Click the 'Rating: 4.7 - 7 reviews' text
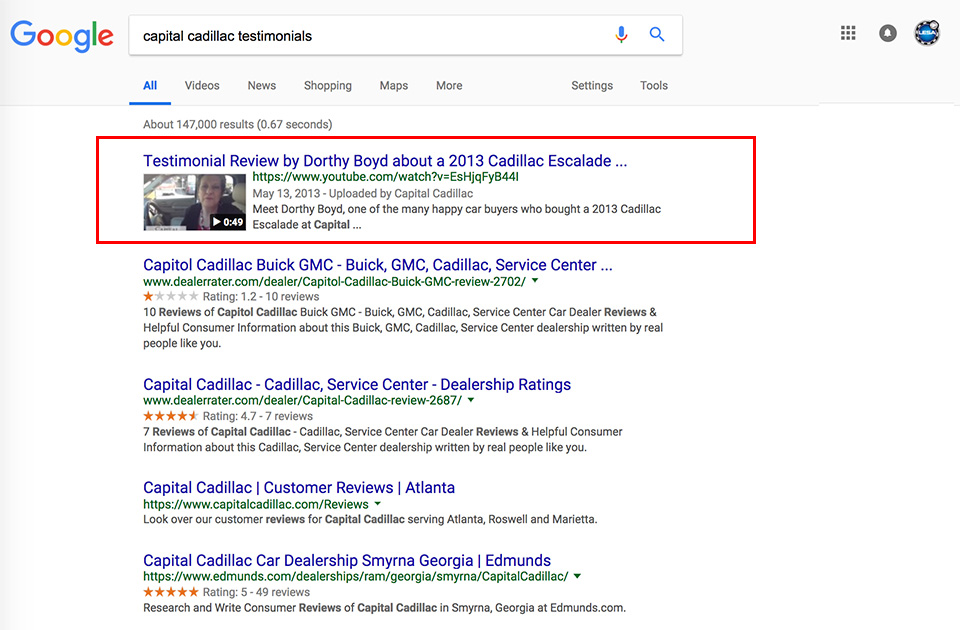 click(258, 416)
